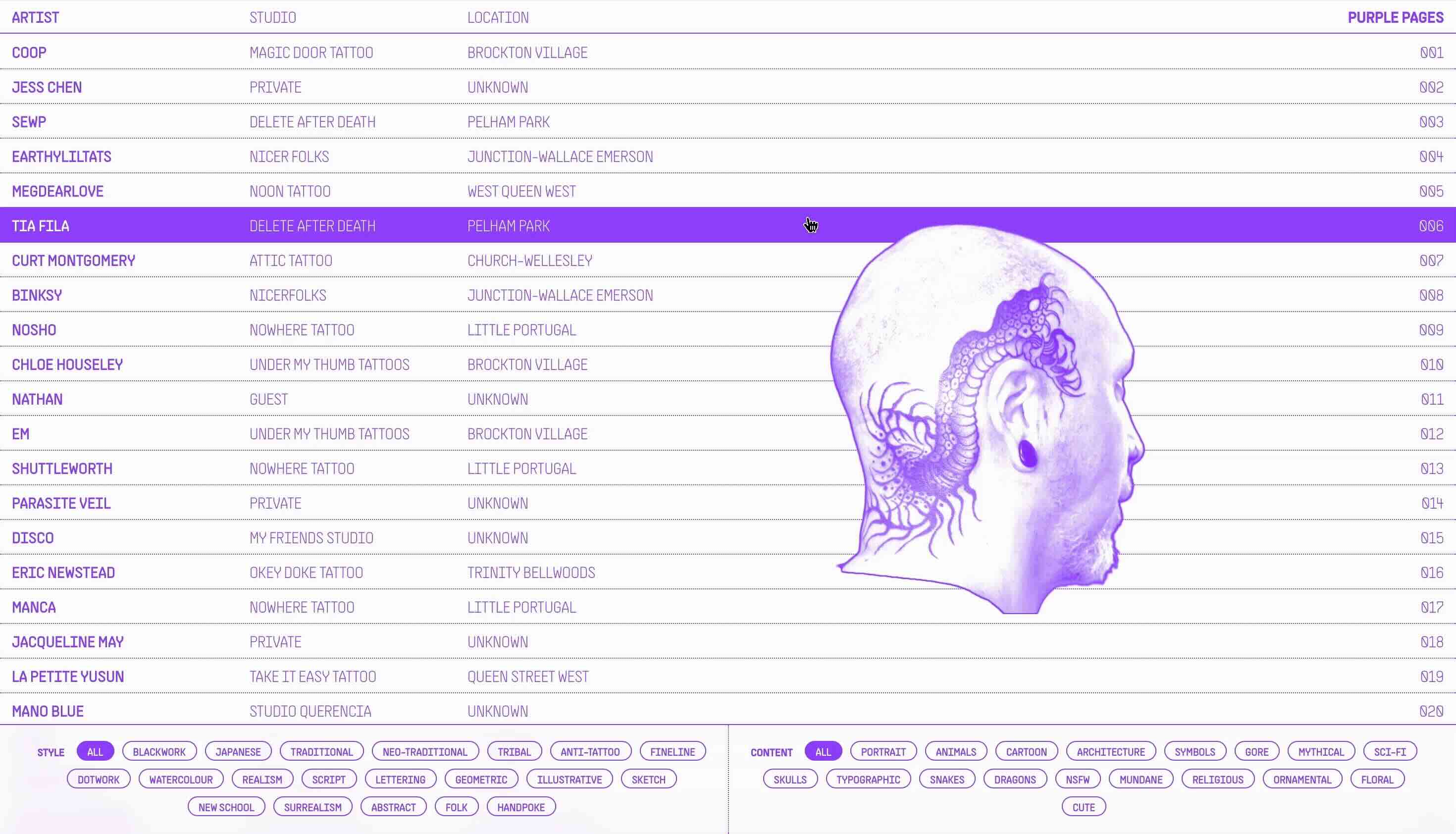Screen dimensions: 1456x834
Task: Select the Parasite Veil artist row
Action: (728, 503)
